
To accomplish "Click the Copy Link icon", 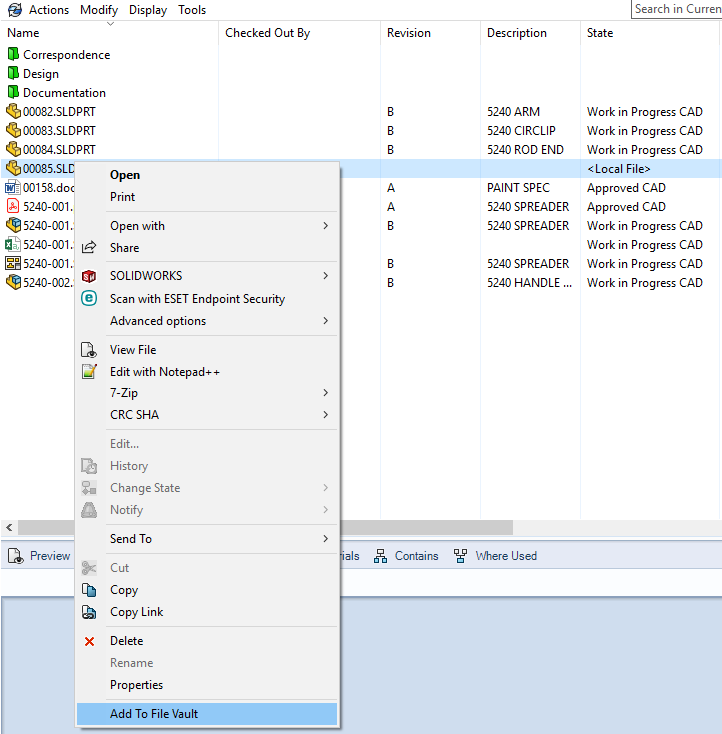I will point(89,612).
